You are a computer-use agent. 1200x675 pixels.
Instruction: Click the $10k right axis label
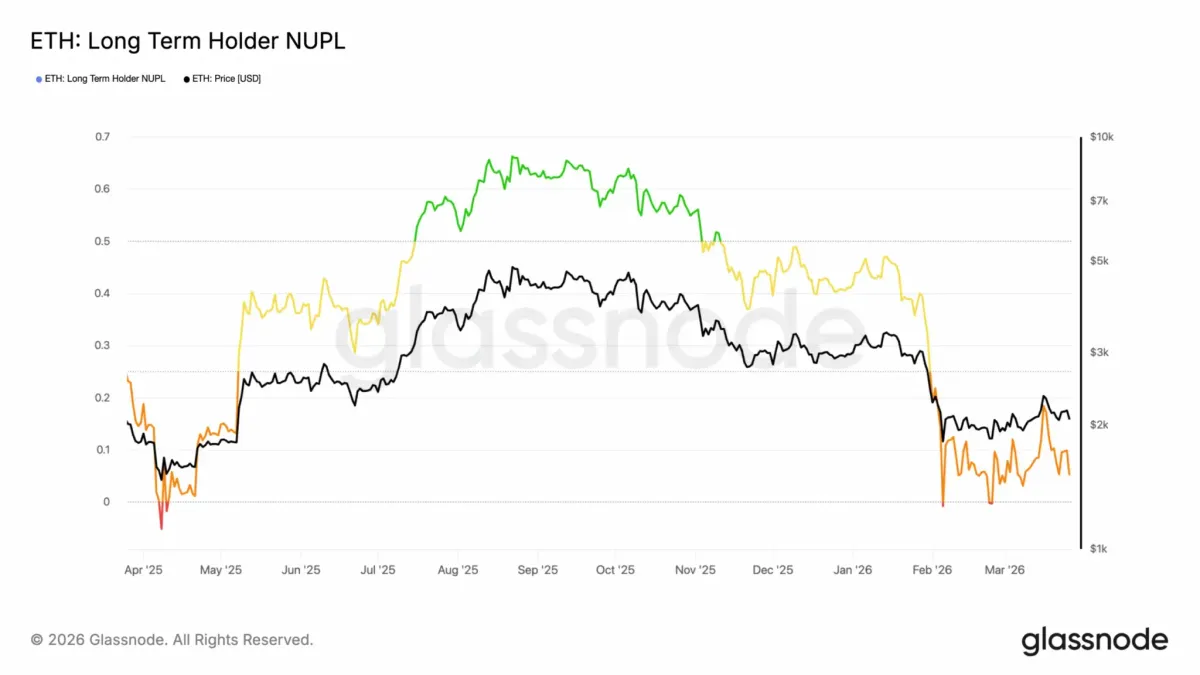point(1101,137)
